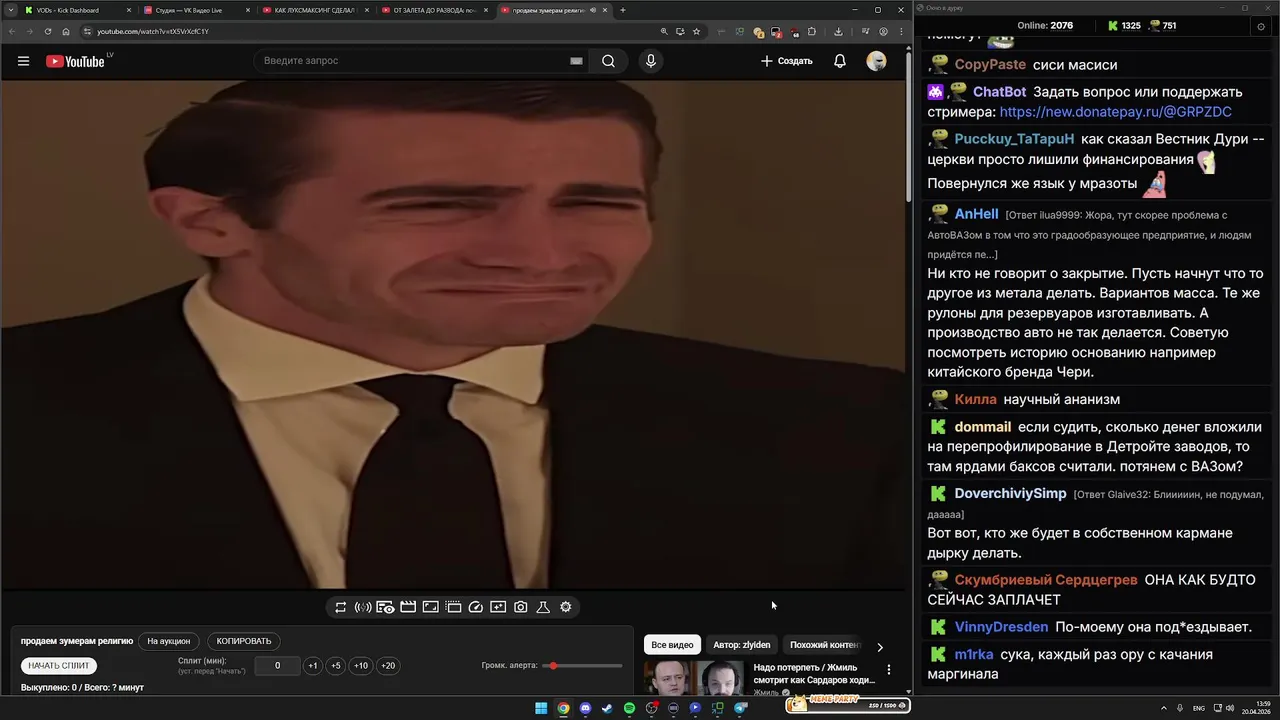Click the dashed-window icon in the player toolbar

point(453,607)
